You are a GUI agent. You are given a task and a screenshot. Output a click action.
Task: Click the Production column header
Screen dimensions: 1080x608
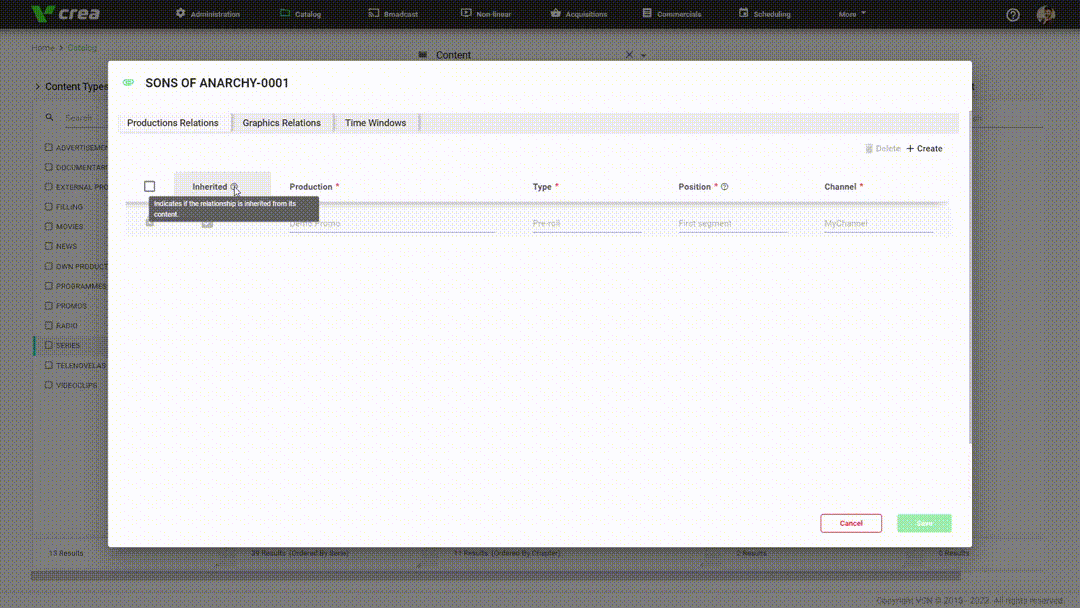[x=311, y=187]
